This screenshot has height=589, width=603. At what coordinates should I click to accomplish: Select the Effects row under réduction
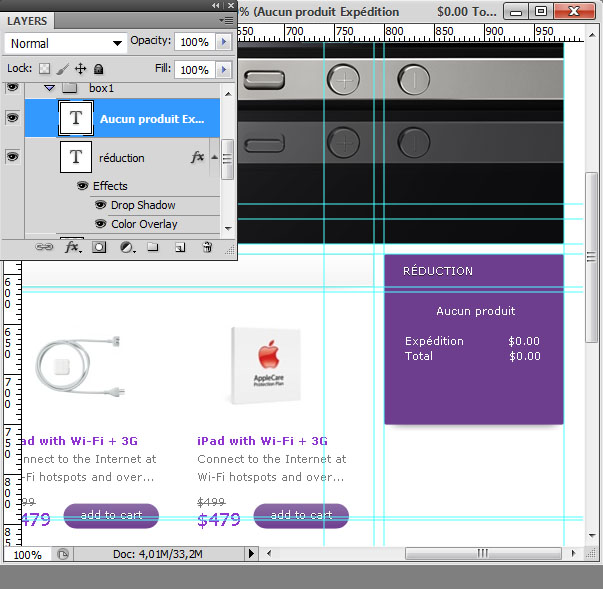tap(110, 186)
